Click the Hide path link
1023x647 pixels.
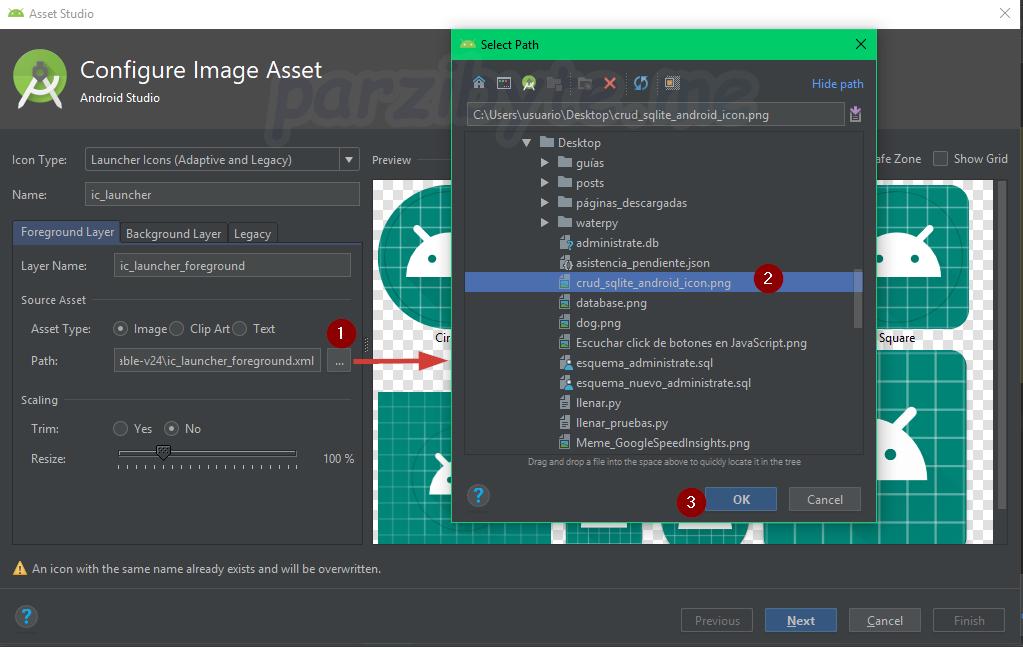(837, 84)
